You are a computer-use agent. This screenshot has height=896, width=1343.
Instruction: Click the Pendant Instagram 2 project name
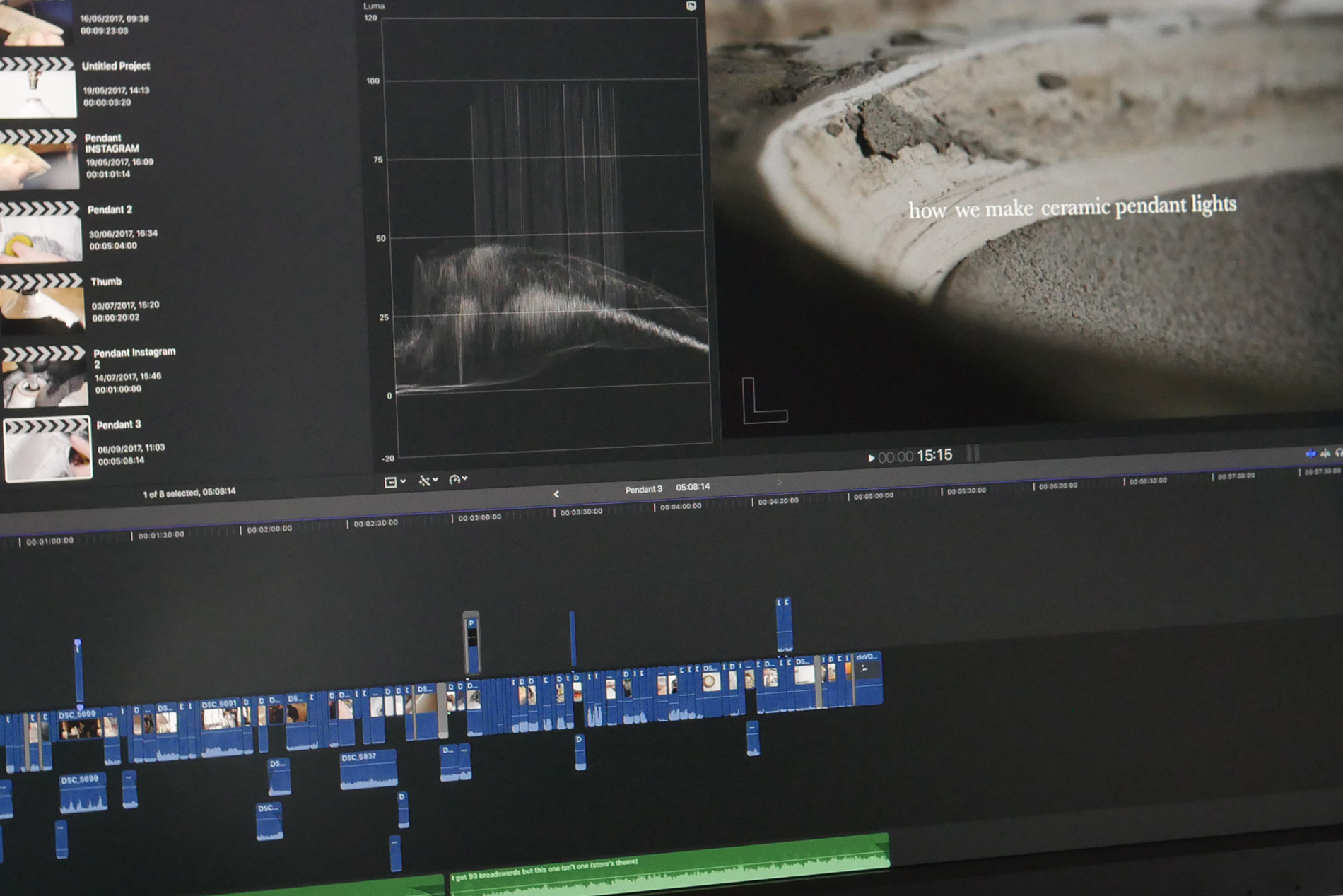(x=134, y=358)
